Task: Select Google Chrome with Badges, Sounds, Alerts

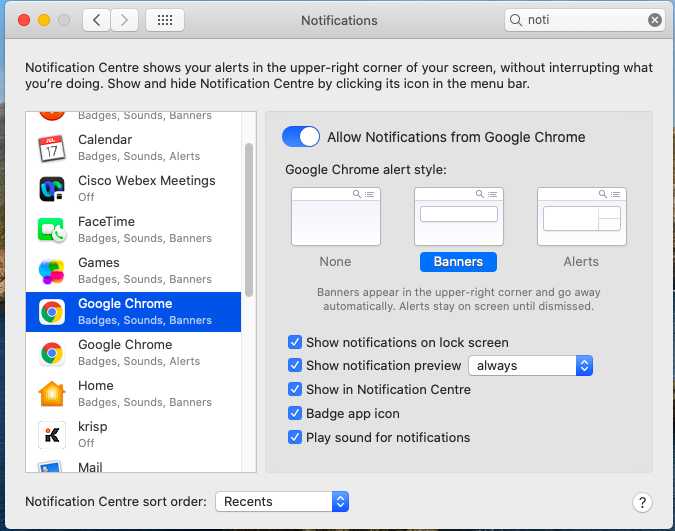Action: (x=133, y=353)
